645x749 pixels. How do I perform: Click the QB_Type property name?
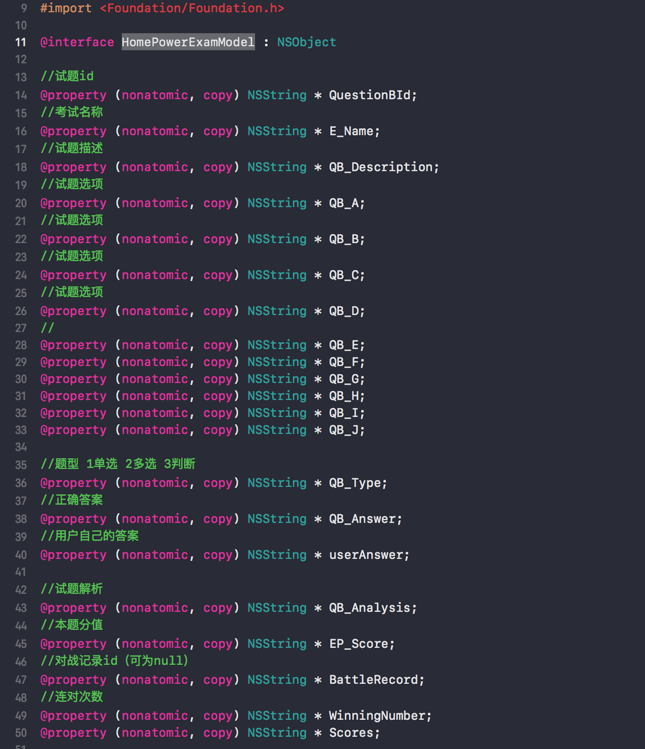(355, 483)
